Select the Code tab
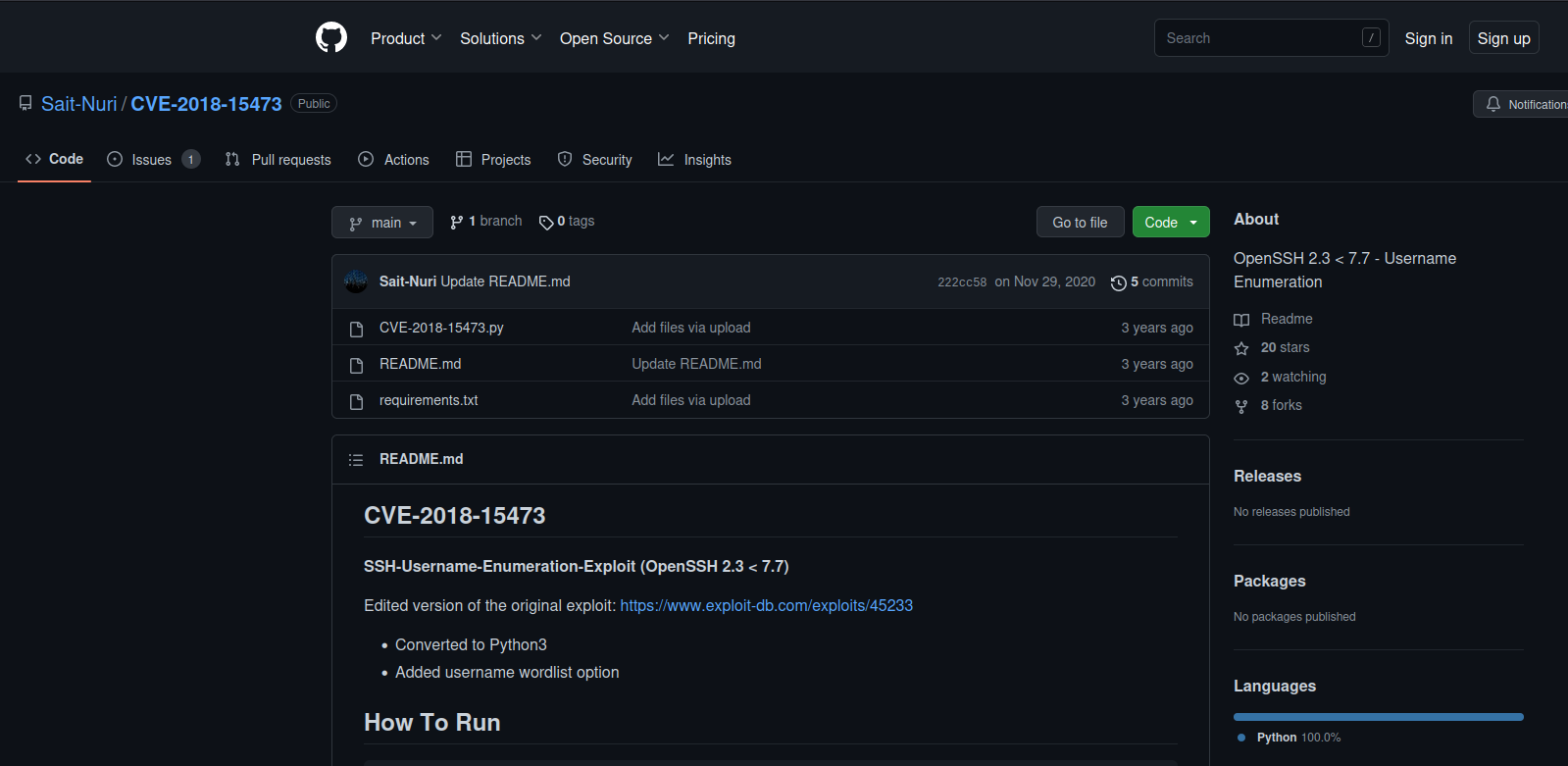 [55, 159]
